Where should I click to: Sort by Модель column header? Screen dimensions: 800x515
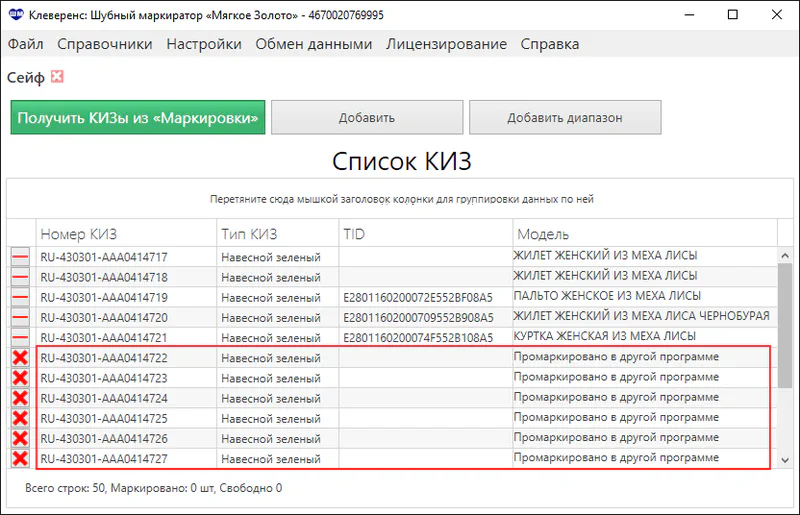pyautogui.click(x=543, y=234)
